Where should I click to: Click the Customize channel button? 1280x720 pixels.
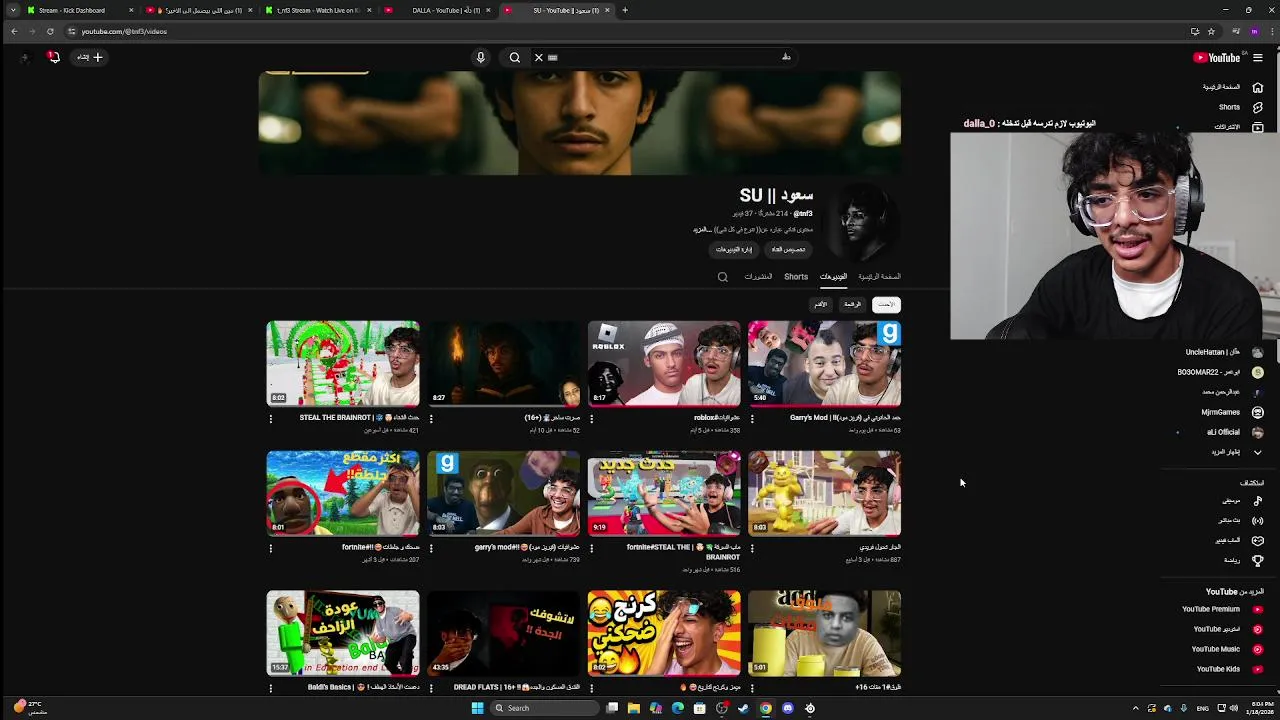(x=788, y=249)
